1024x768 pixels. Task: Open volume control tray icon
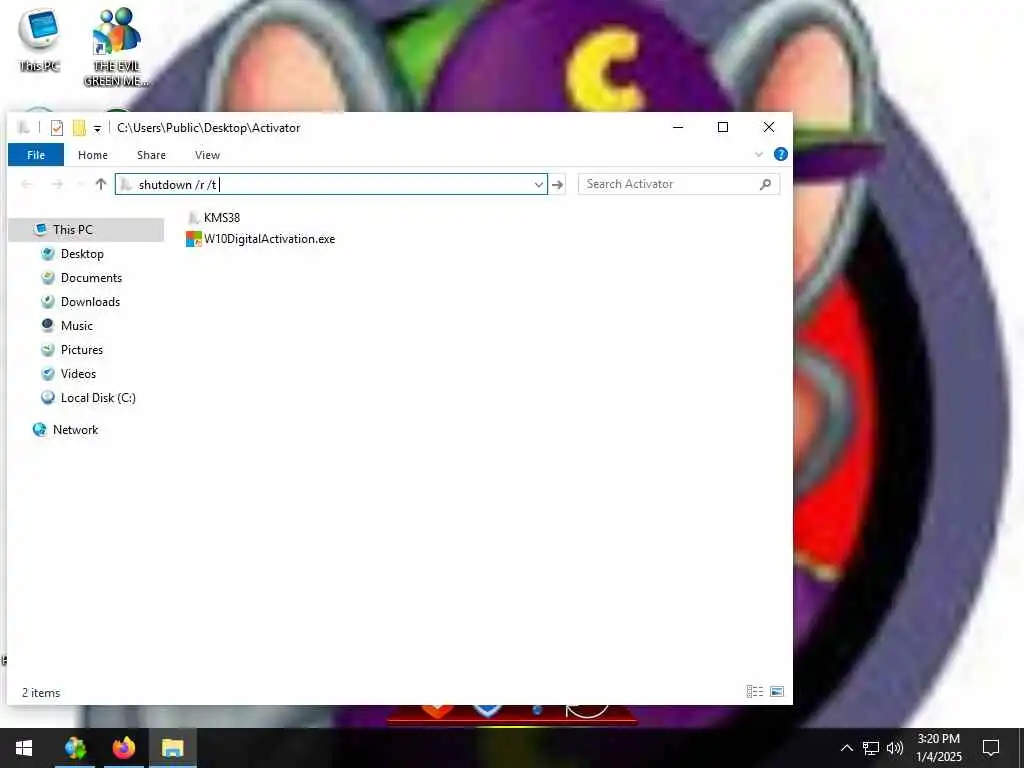895,748
